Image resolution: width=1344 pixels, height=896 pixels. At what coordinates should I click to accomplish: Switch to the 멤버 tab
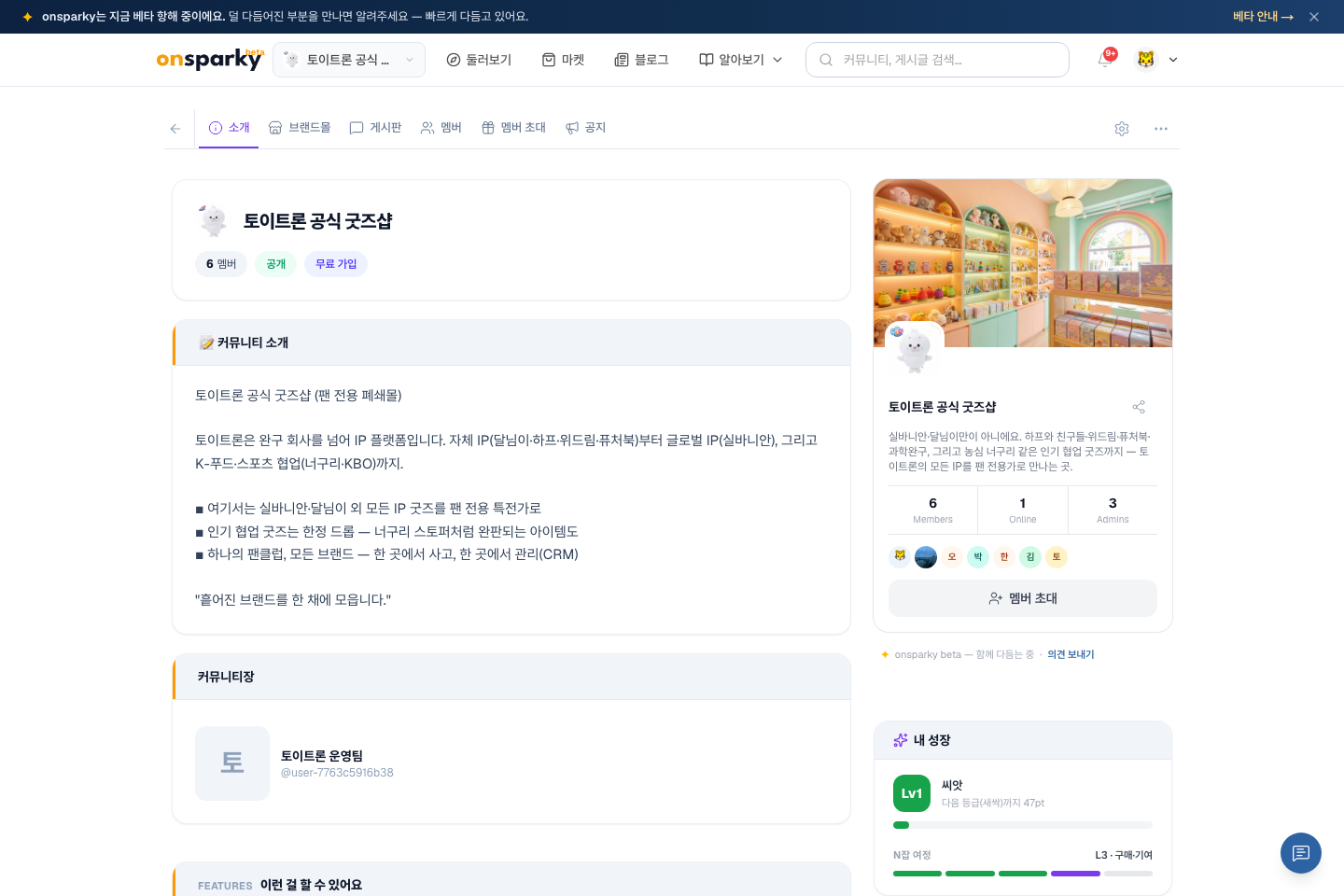[x=441, y=128]
